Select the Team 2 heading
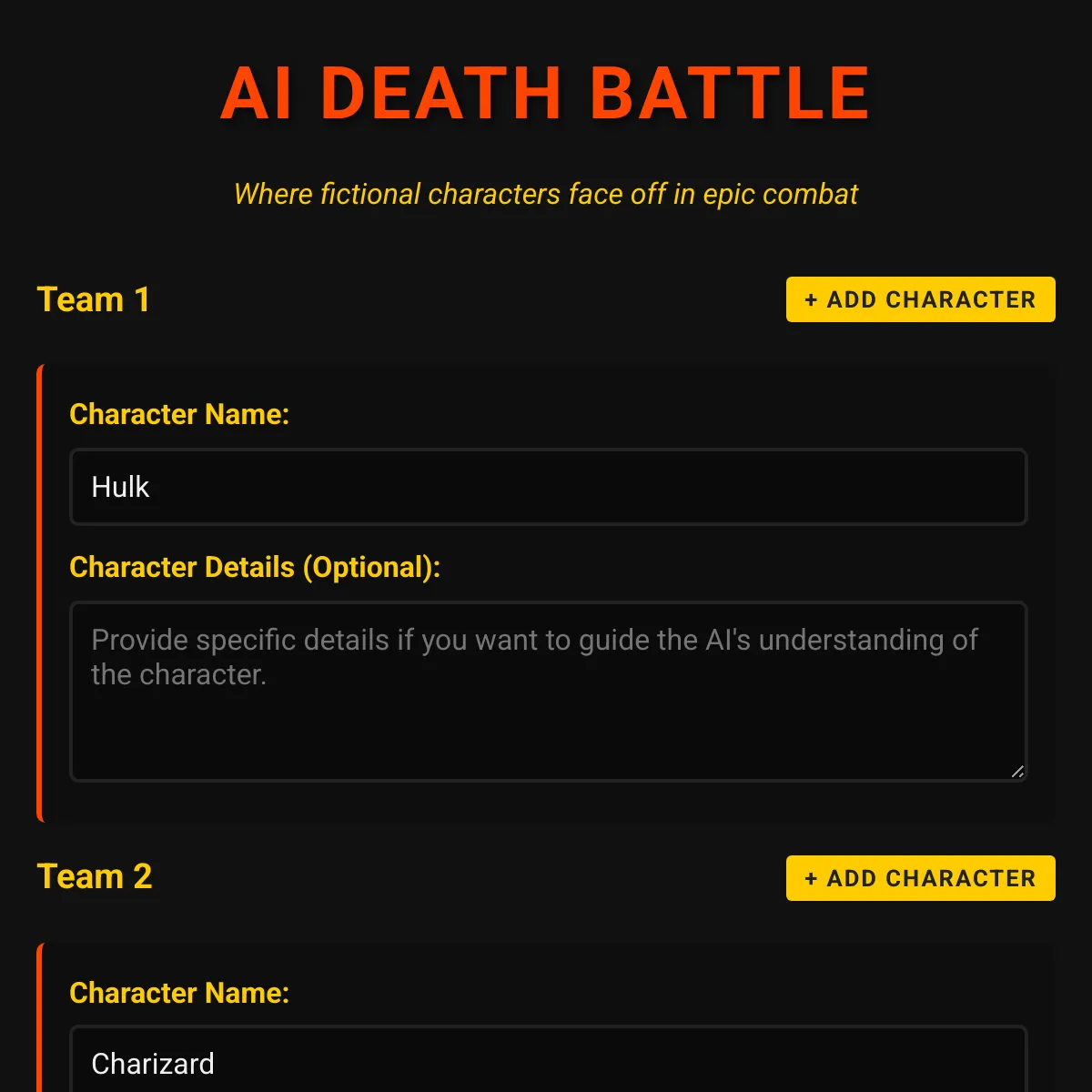Screen dimensions: 1092x1092 pos(95,876)
